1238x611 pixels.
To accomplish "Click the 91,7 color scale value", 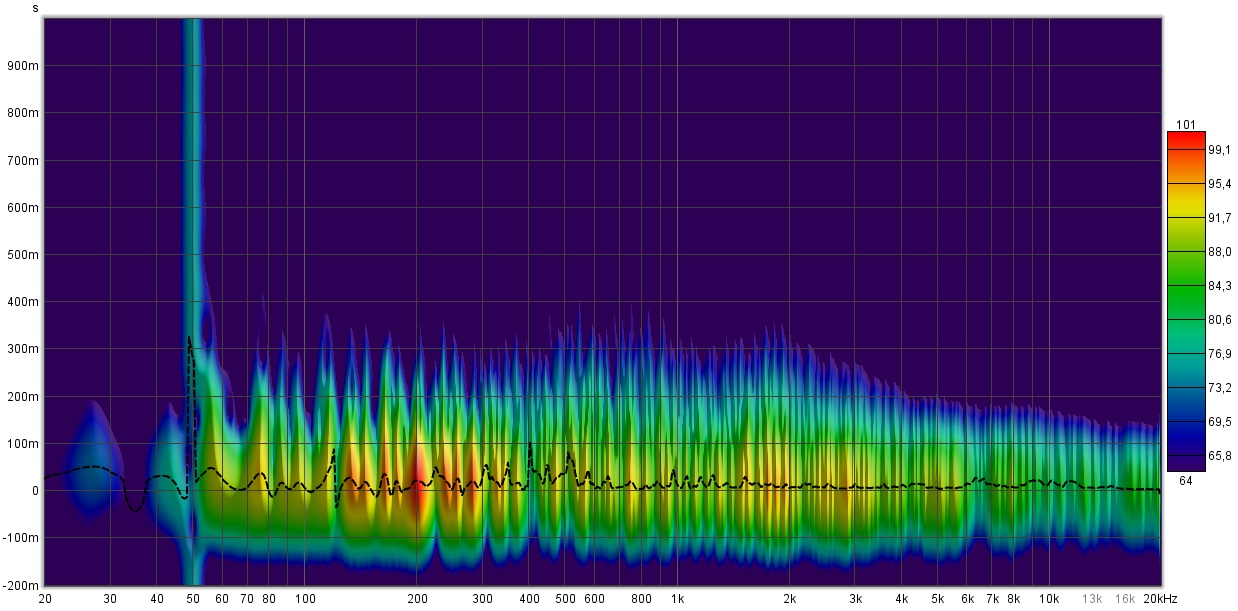I will [x=1219, y=217].
